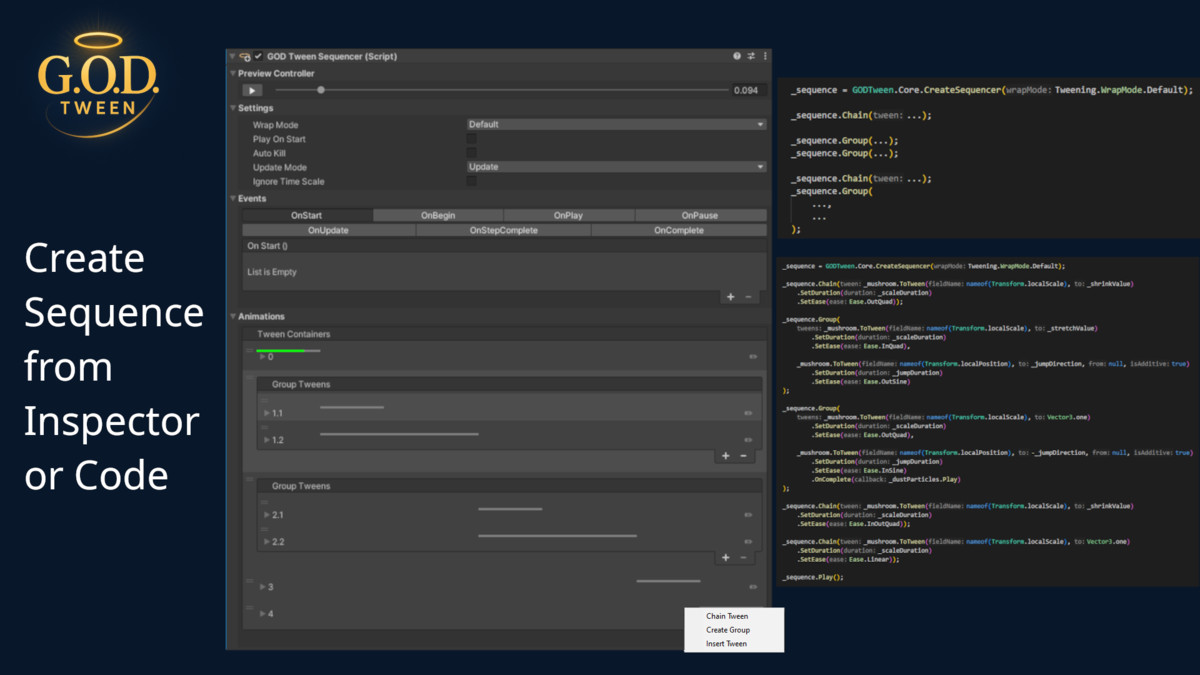
Task: Toggle the Auto Kill checkbox
Action: pyautogui.click(x=472, y=153)
